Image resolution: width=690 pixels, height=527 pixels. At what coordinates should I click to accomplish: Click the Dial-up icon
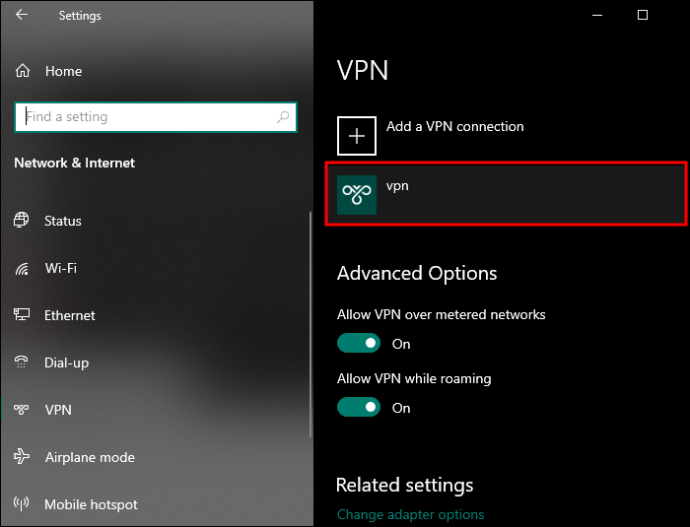click(22, 362)
